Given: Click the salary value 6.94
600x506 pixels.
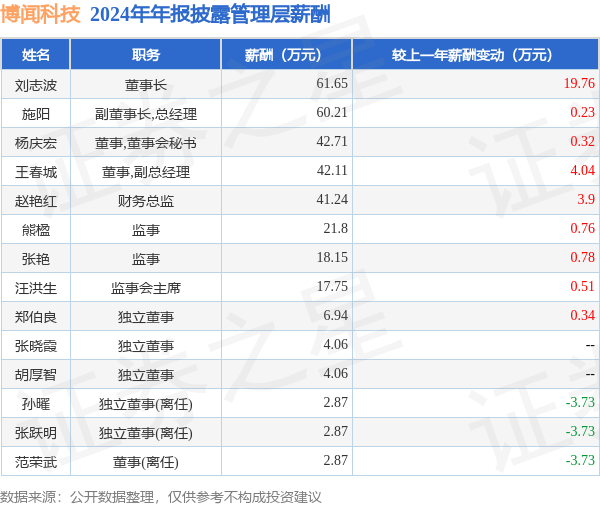Looking at the screenshot, I should click(x=335, y=316).
